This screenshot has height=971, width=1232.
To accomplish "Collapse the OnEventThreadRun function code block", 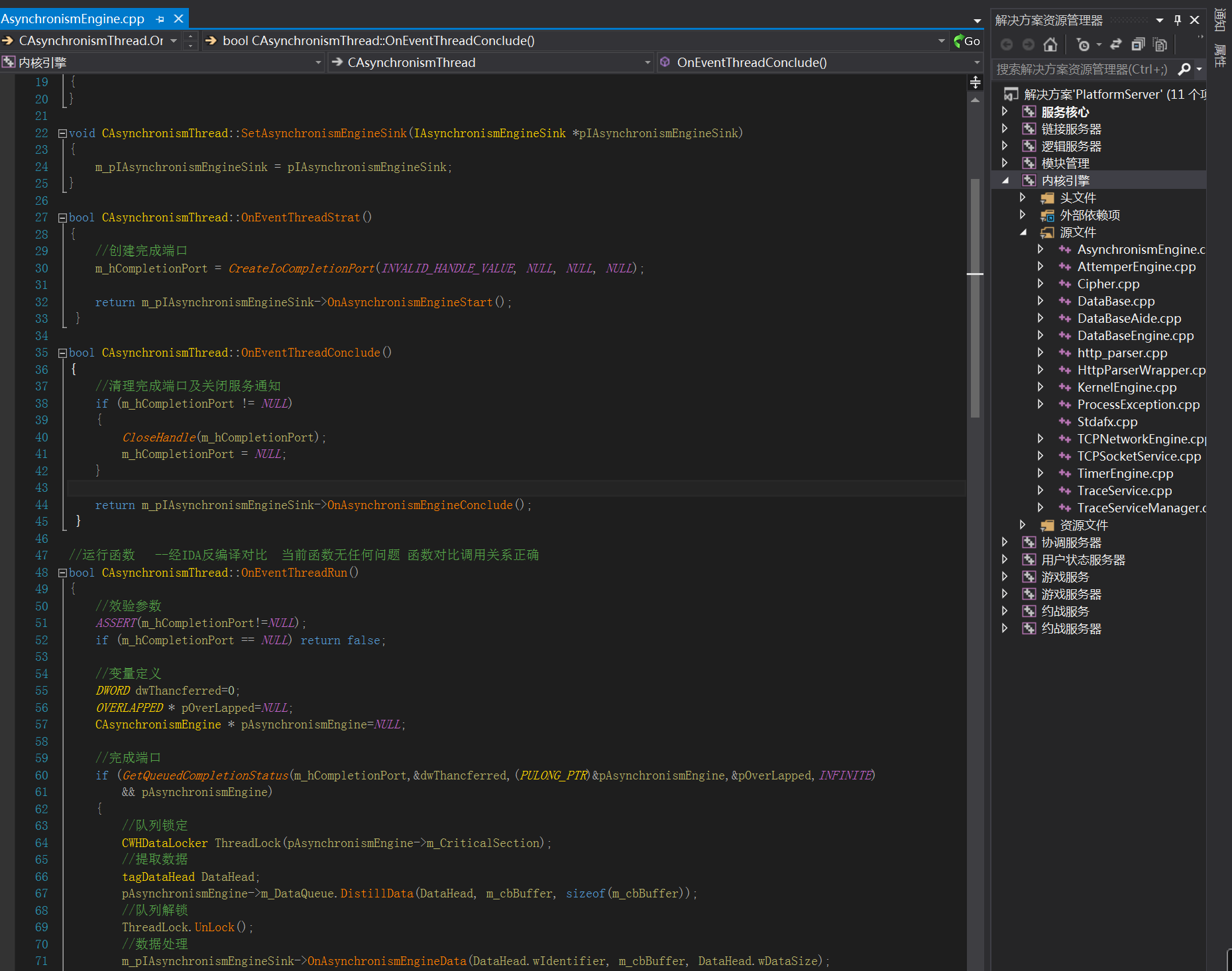I will point(62,573).
